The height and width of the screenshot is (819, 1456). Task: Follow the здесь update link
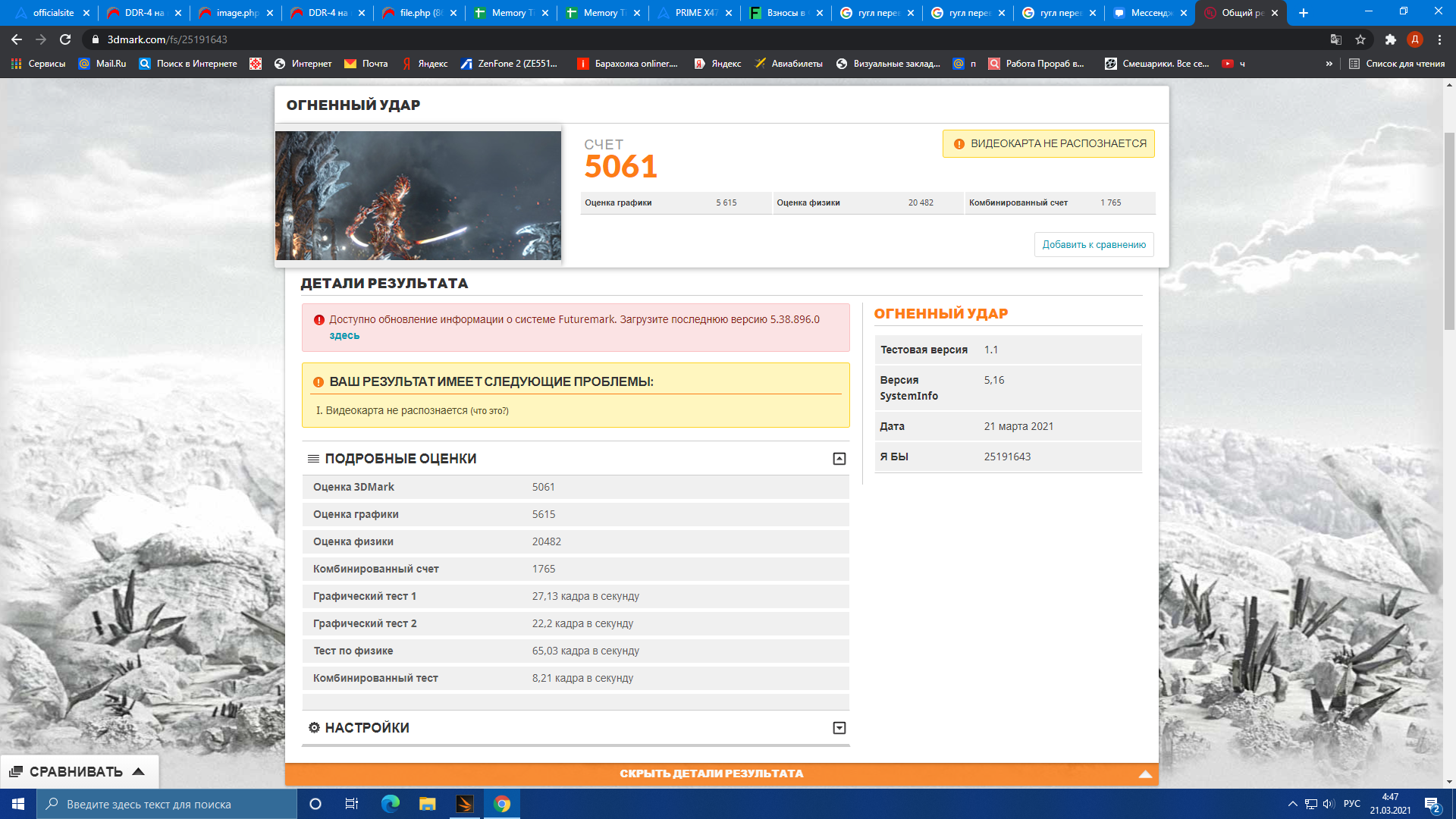[x=344, y=335]
